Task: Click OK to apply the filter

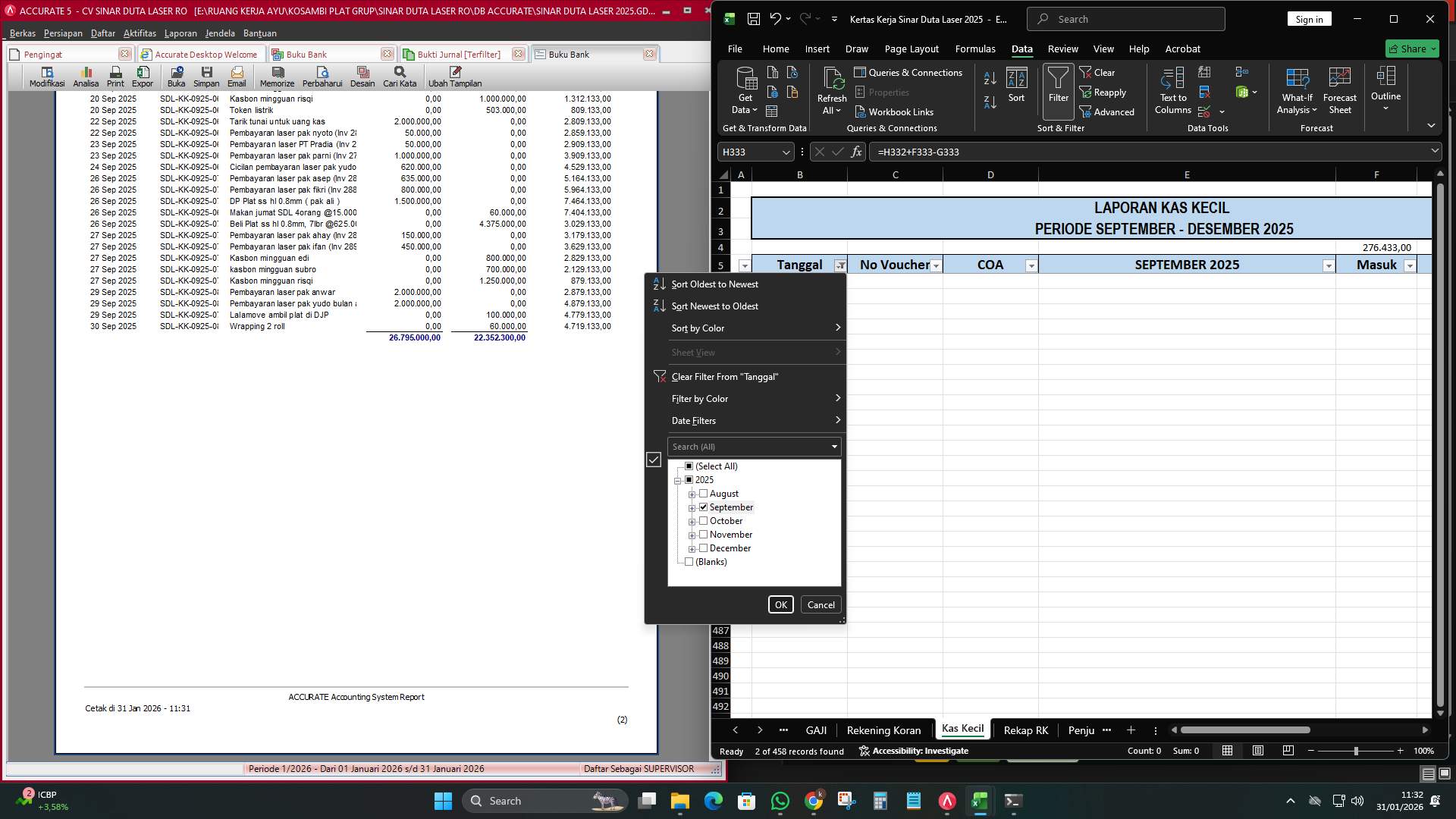Action: (780, 604)
